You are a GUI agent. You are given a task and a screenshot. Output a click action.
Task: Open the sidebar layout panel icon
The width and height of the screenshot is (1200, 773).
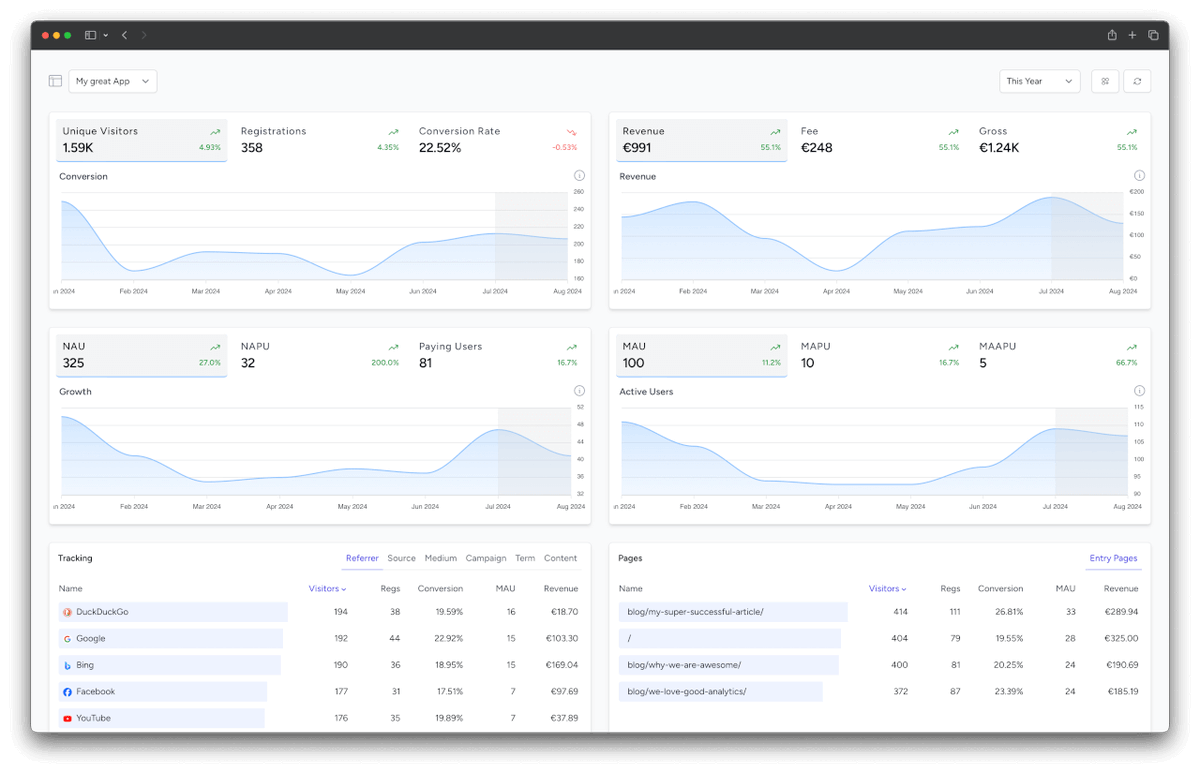coord(55,81)
